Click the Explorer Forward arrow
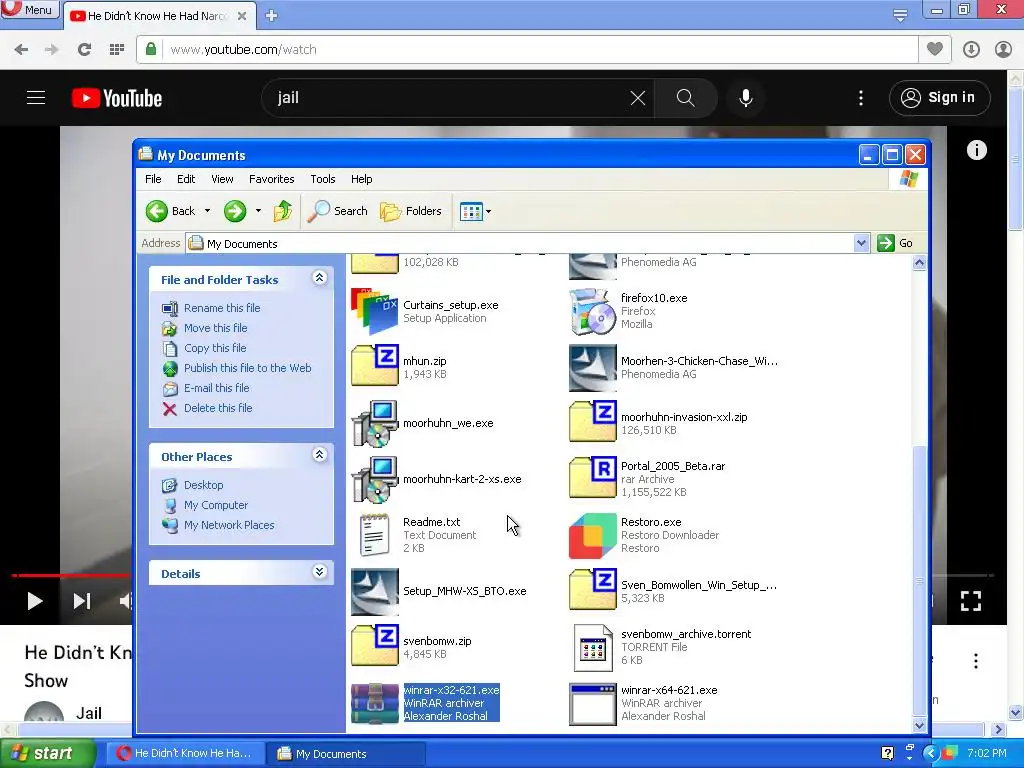Screen dimensions: 1024x768 [x=235, y=211]
